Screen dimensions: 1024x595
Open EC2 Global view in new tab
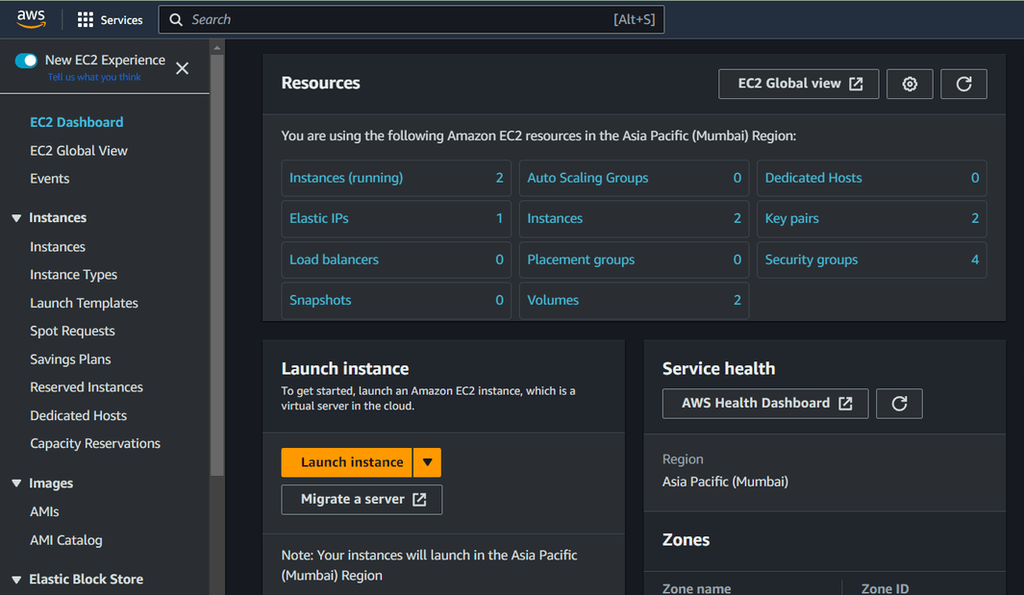798,84
